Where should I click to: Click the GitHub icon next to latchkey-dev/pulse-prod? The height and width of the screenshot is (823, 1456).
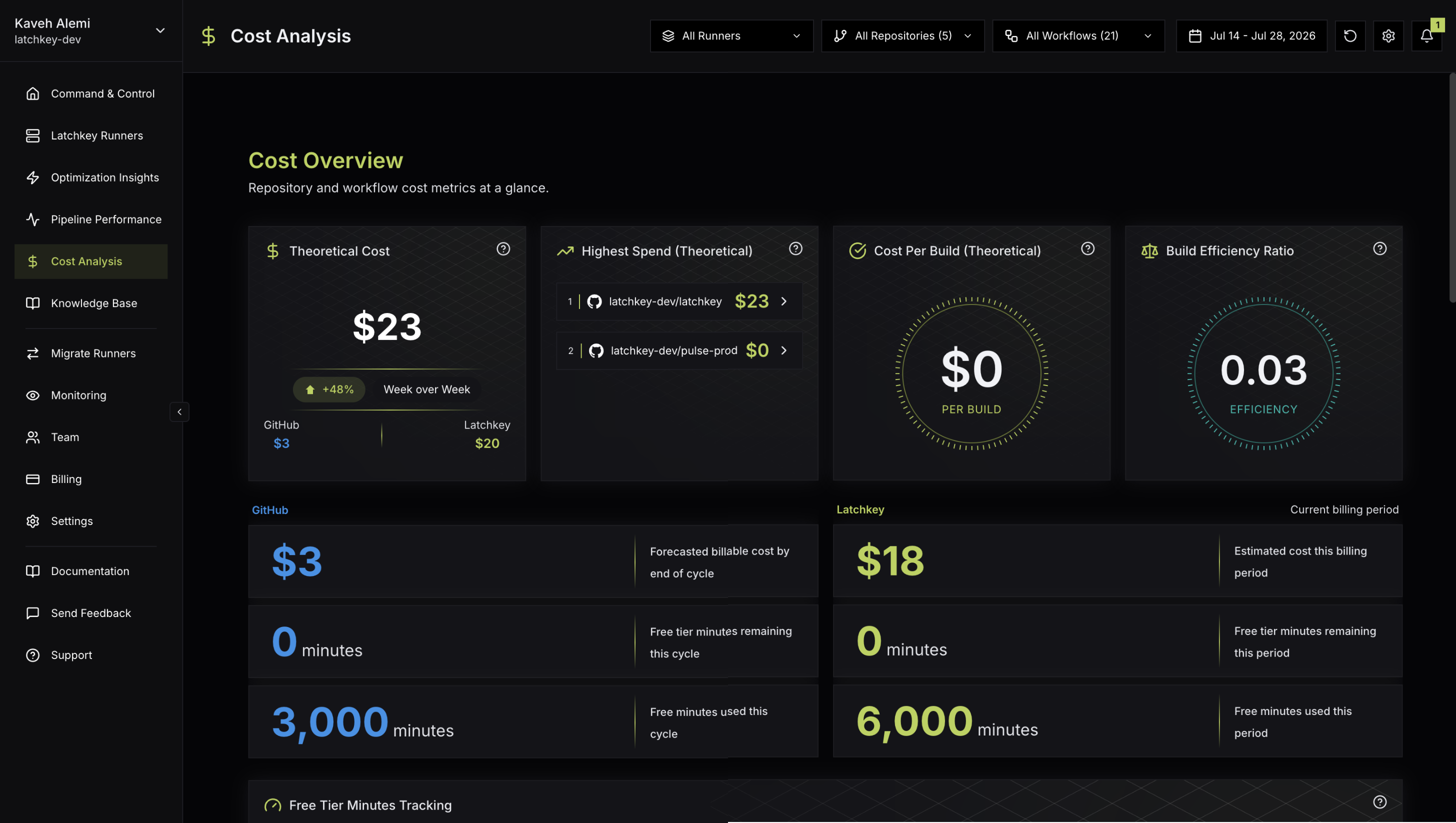tap(595, 350)
